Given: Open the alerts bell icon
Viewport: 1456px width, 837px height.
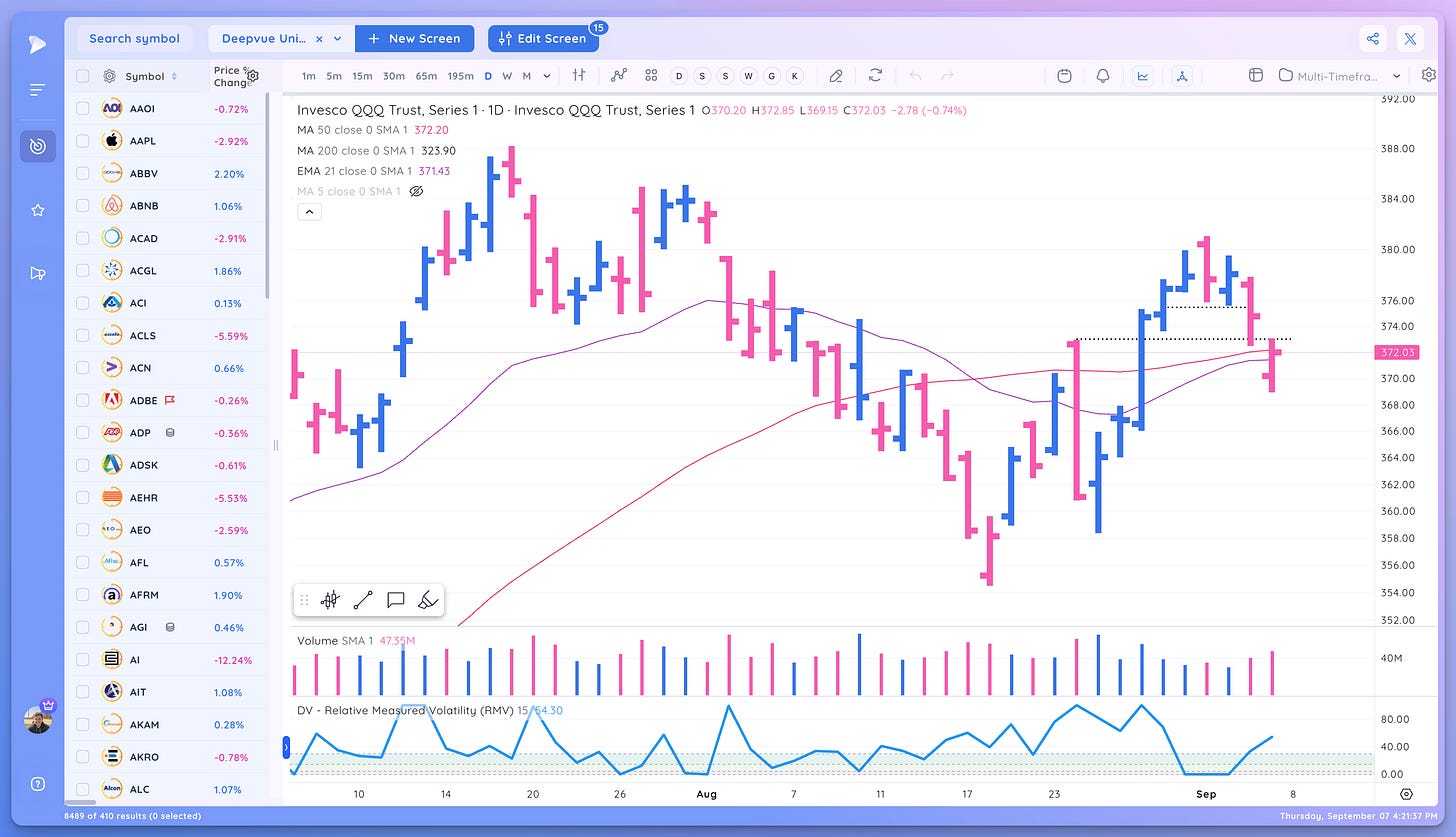Looking at the screenshot, I should [1103, 75].
